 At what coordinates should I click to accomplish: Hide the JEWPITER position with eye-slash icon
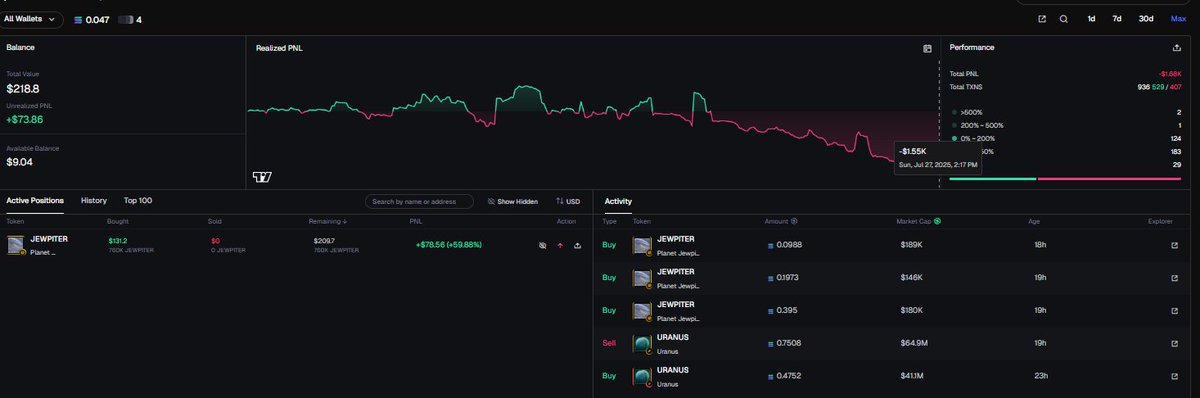pyautogui.click(x=542, y=245)
